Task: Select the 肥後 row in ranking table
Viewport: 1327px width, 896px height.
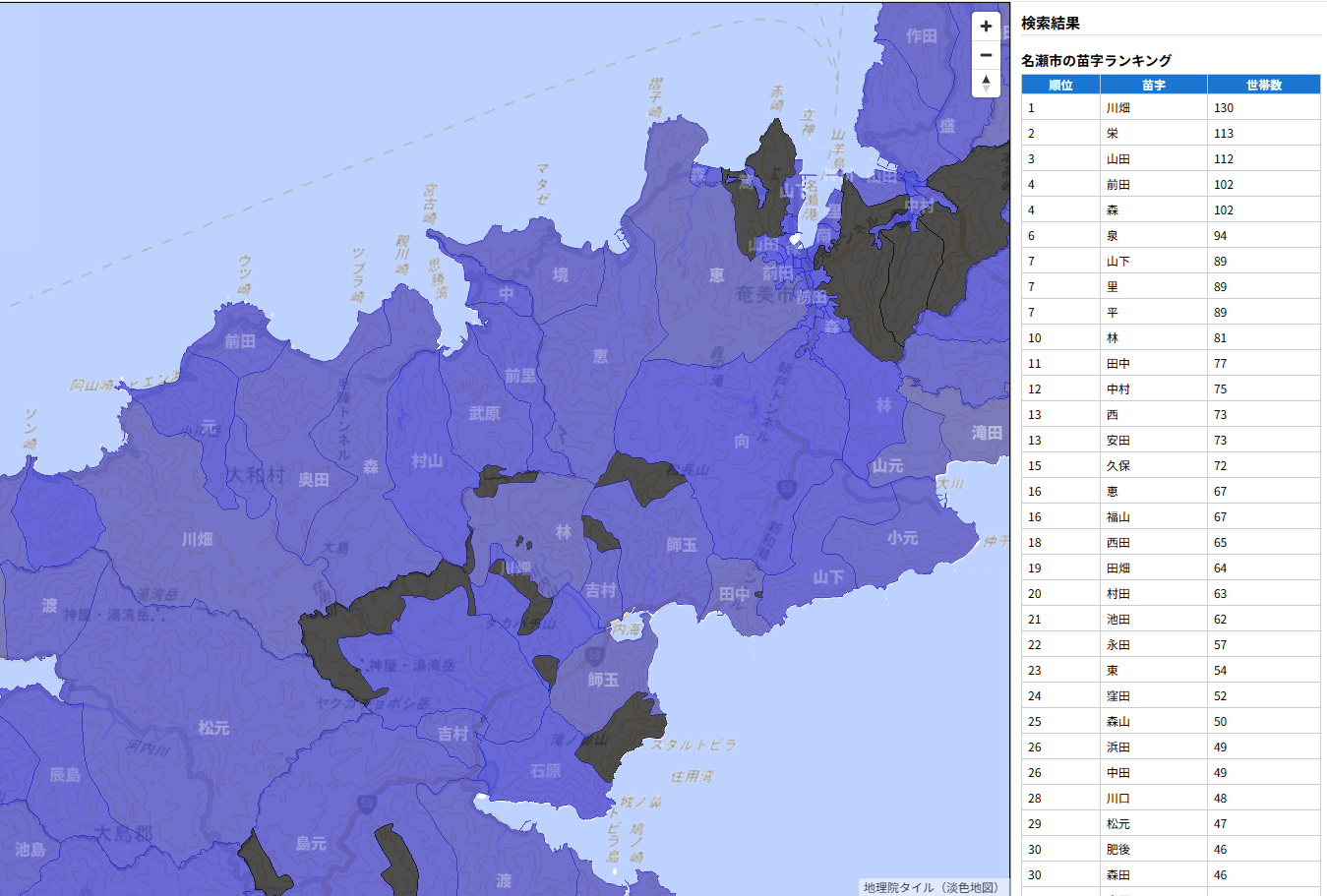Action: click(x=1118, y=850)
